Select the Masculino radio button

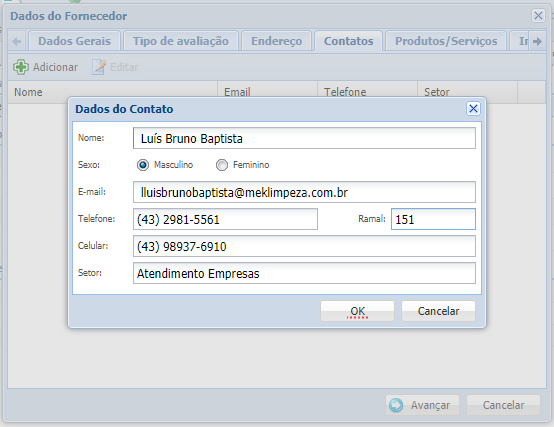click(x=143, y=165)
